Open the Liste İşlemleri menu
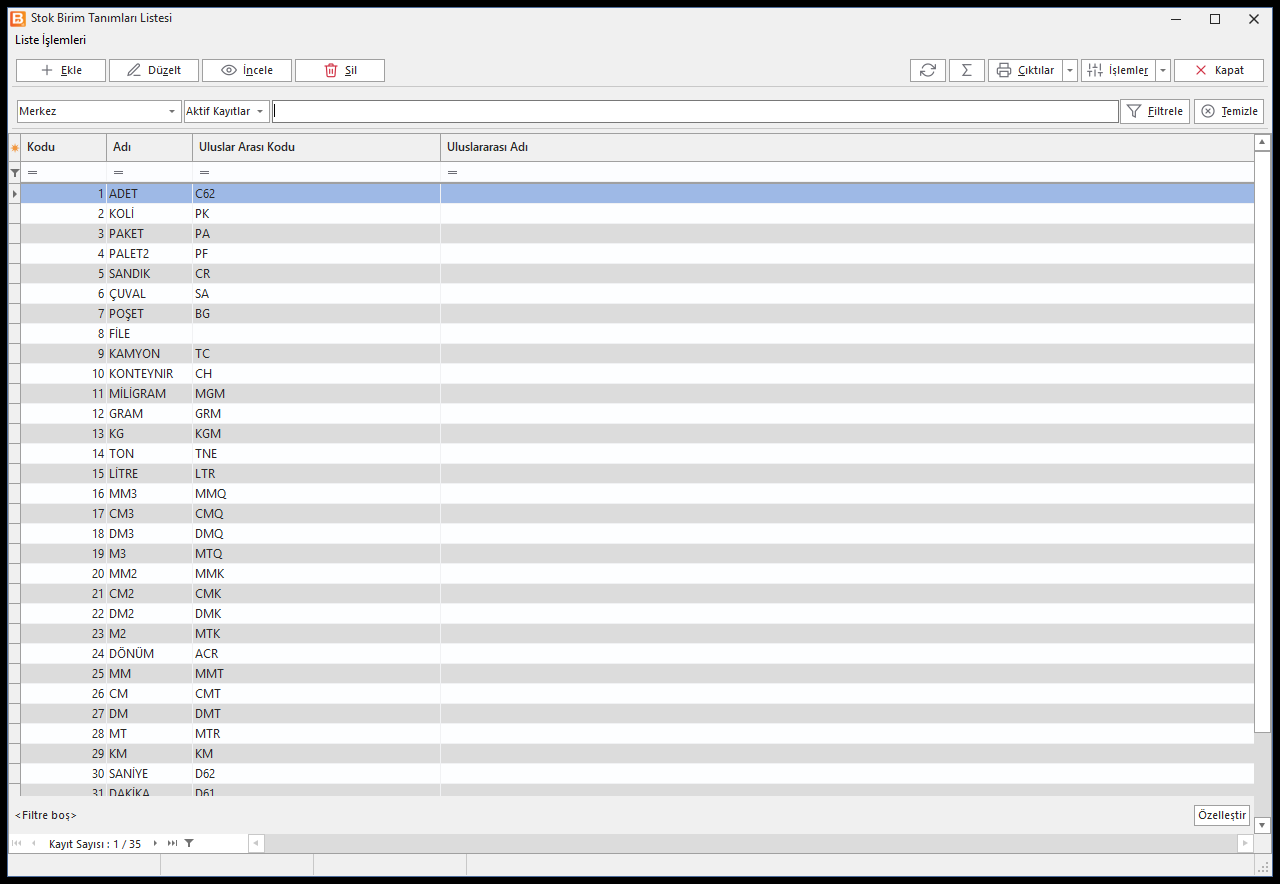The image size is (1280, 884). [50, 40]
